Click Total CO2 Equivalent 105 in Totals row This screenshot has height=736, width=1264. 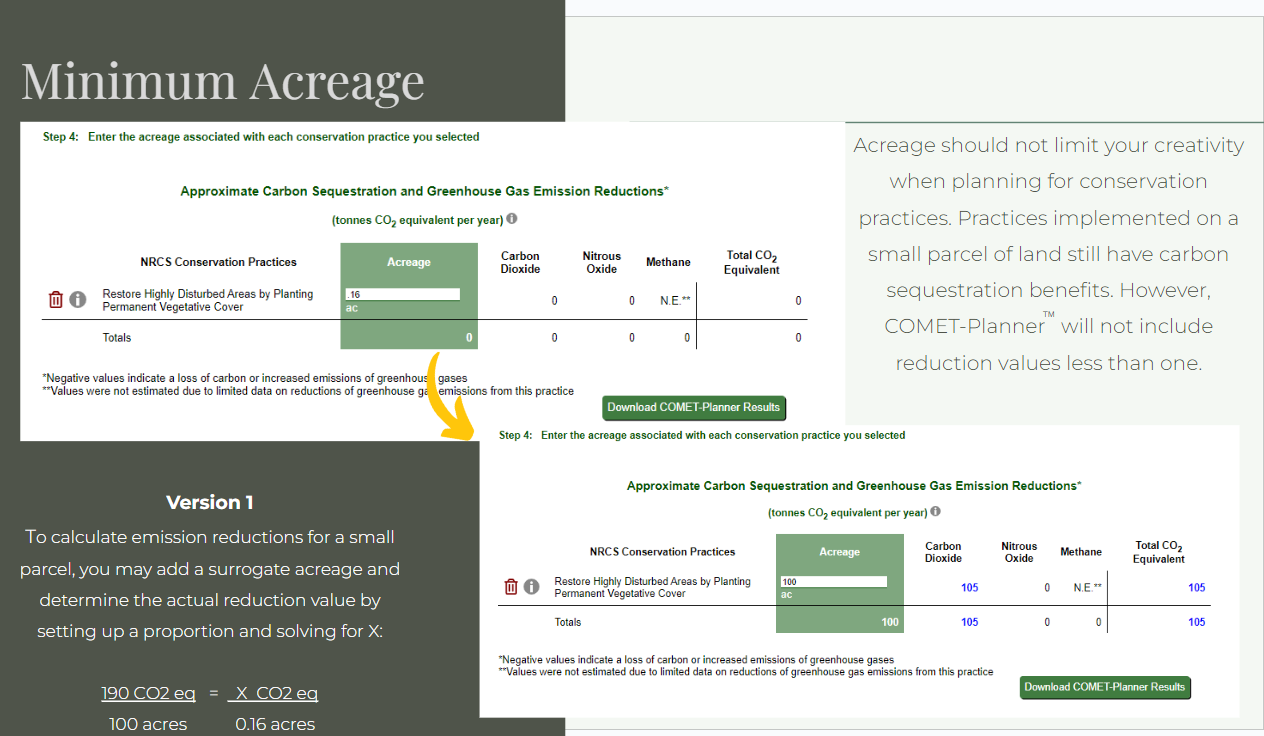[x=1196, y=622]
